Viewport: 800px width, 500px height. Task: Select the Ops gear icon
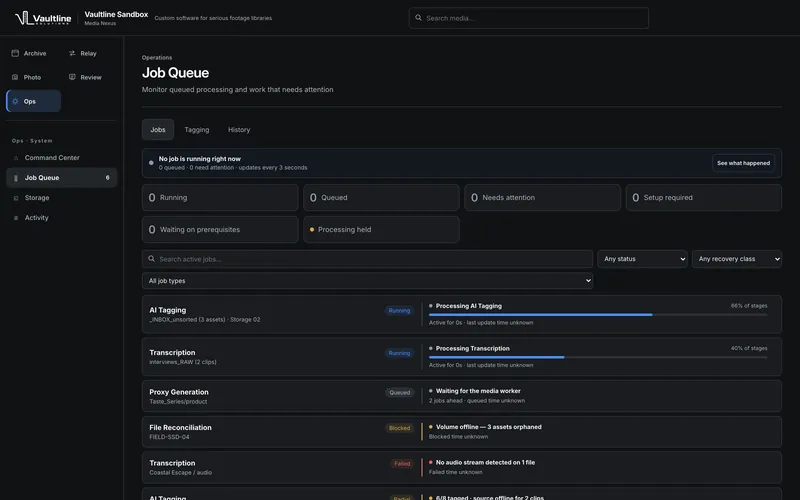click(15, 101)
